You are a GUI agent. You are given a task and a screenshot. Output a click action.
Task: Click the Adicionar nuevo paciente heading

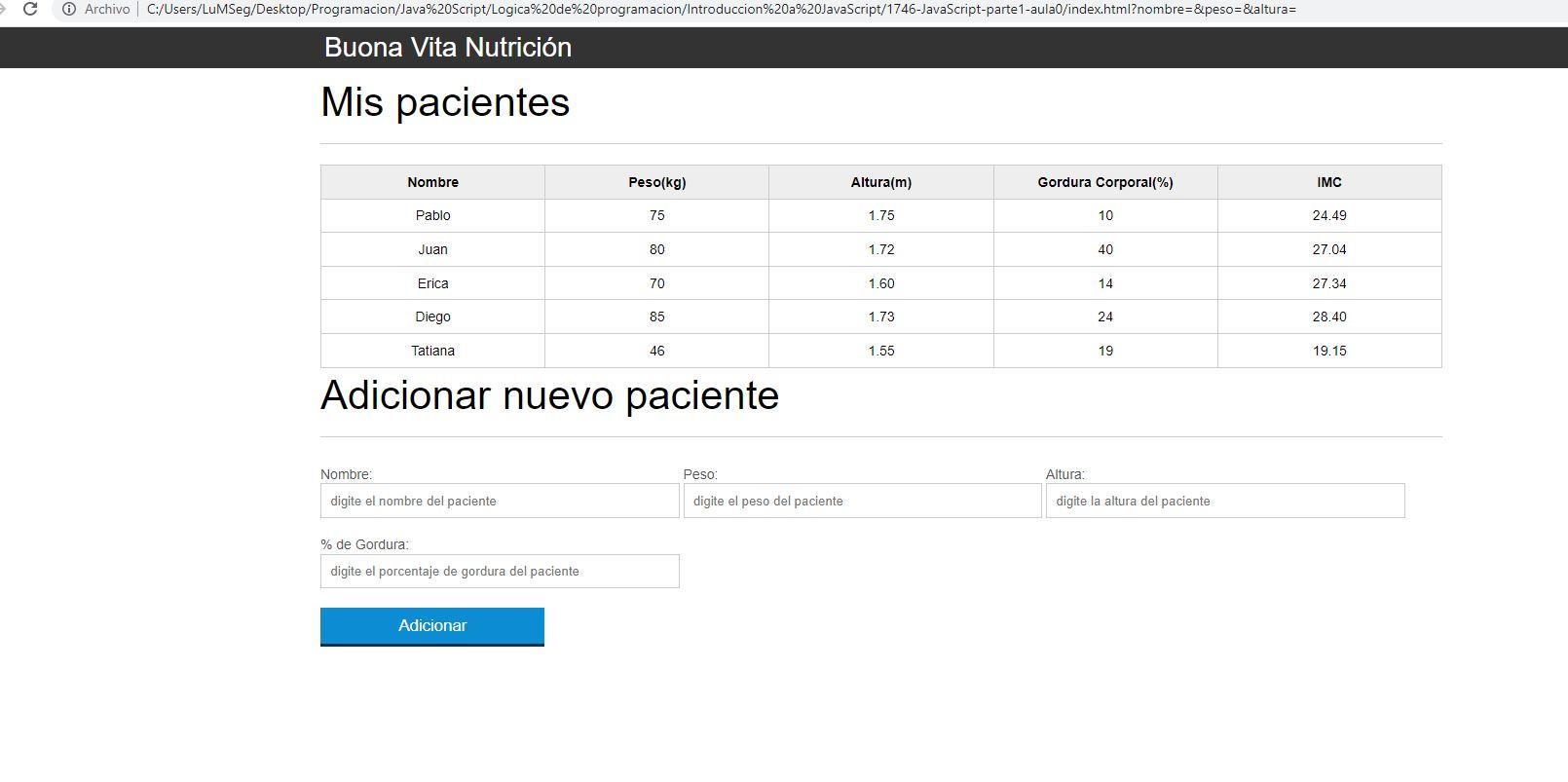pos(550,395)
